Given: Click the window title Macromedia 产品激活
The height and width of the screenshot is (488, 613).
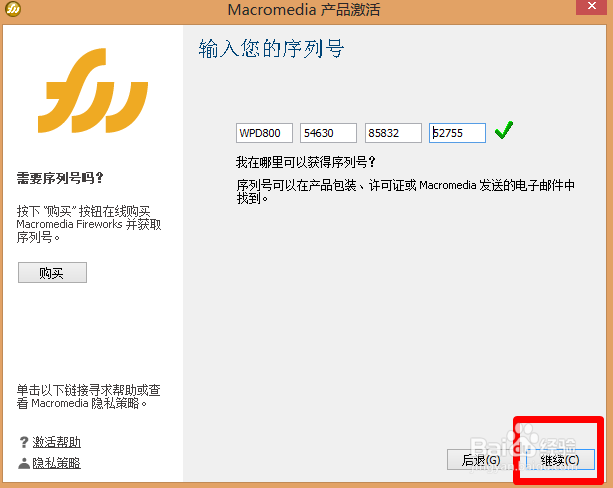Looking at the screenshot, I should click(x=304, y=9).
